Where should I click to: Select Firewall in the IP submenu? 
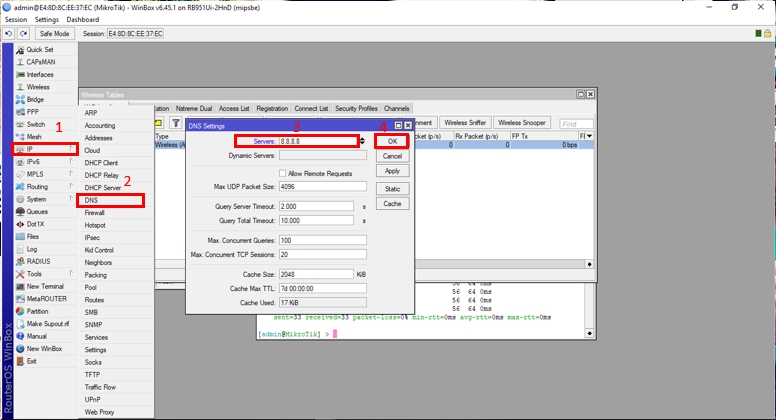[x=116, y=213]
